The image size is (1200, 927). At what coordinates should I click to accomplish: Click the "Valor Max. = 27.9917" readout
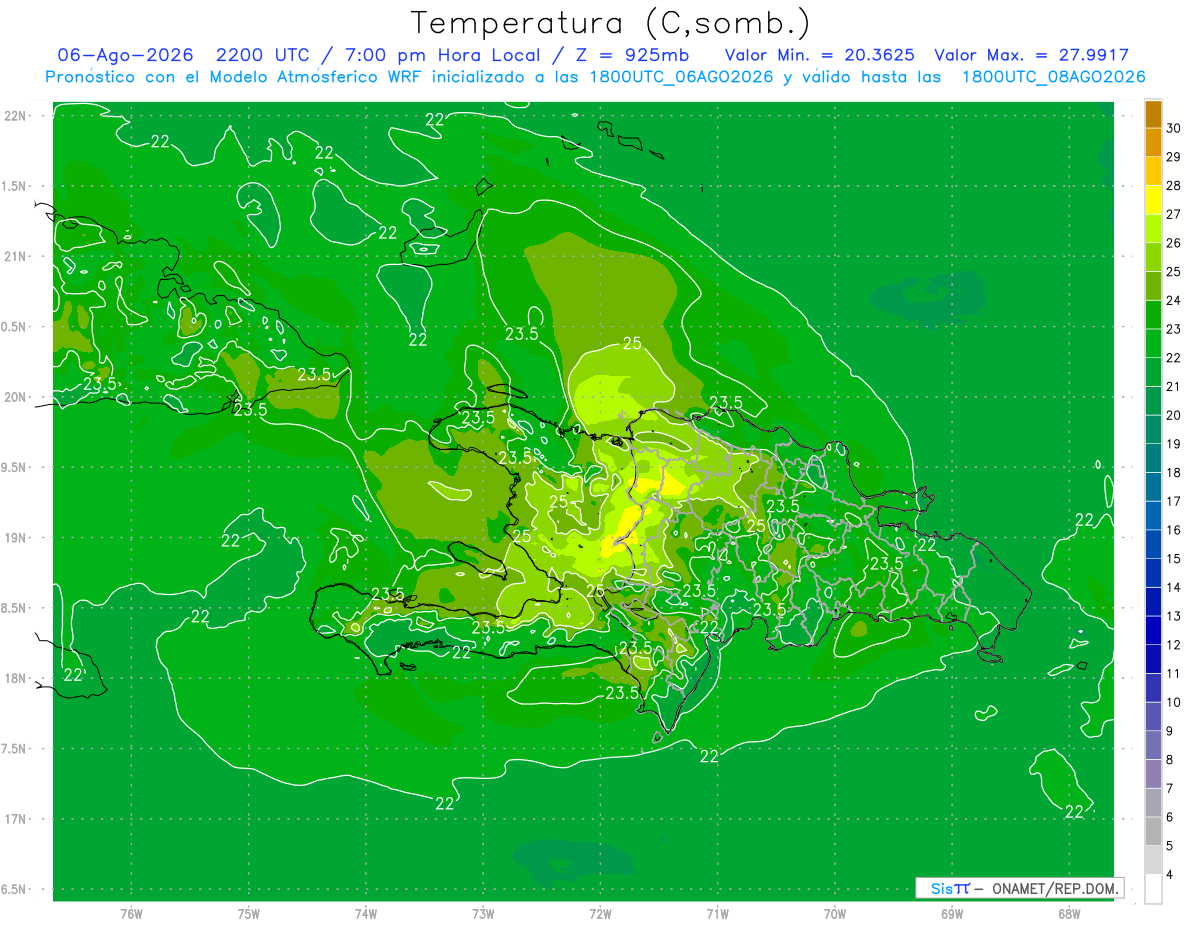pyautogui.click(x=1031, y=55)
